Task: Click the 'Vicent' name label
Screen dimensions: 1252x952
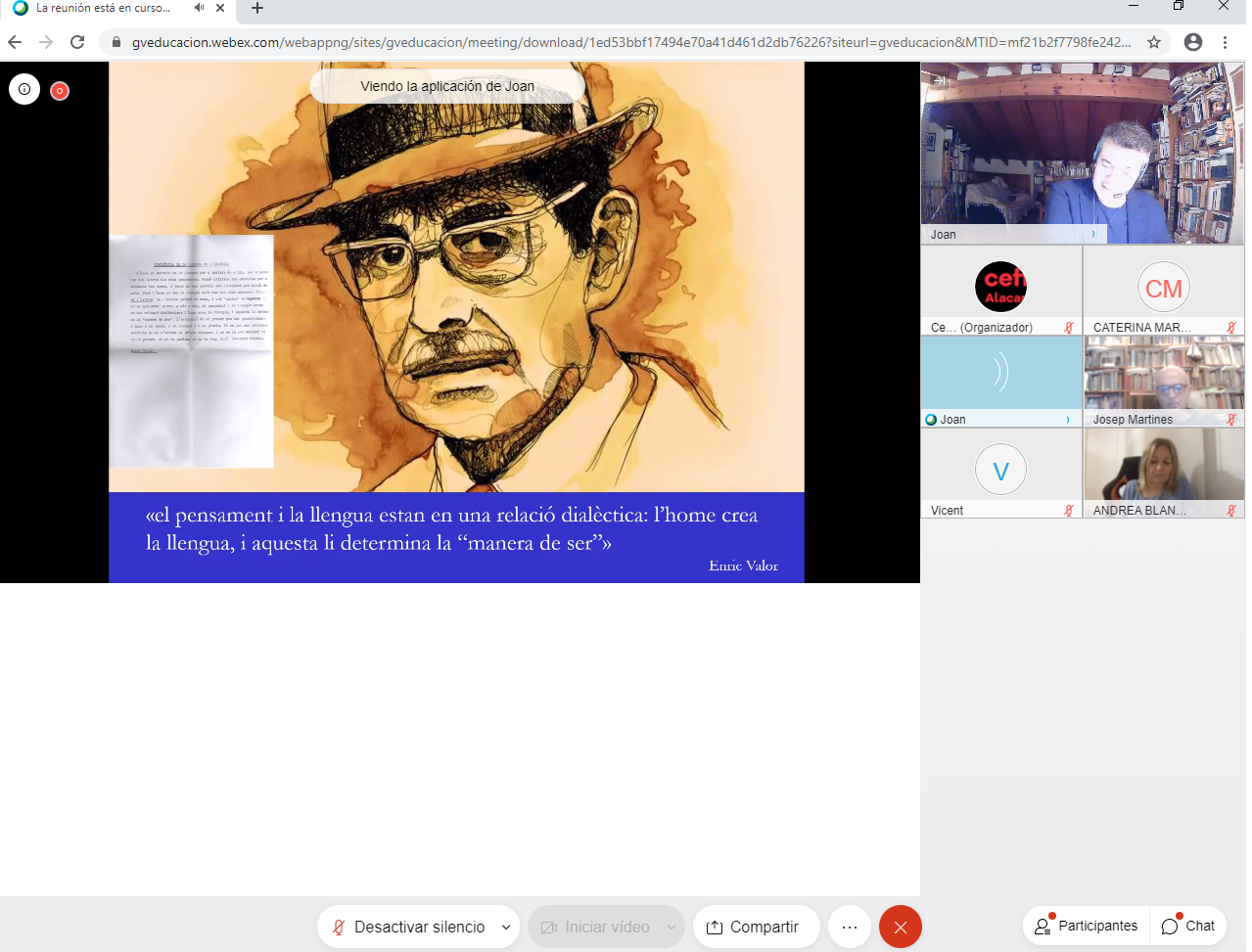Action: tap(947, 511)
